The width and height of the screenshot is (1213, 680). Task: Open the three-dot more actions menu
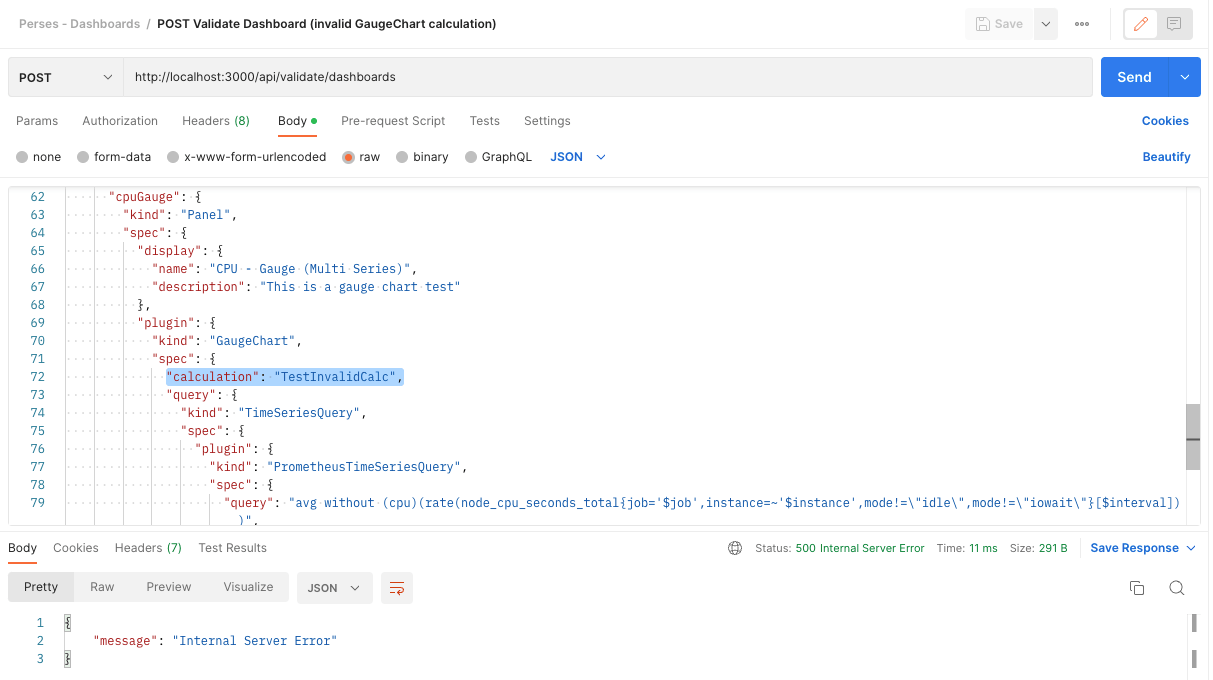point(1082,24)
